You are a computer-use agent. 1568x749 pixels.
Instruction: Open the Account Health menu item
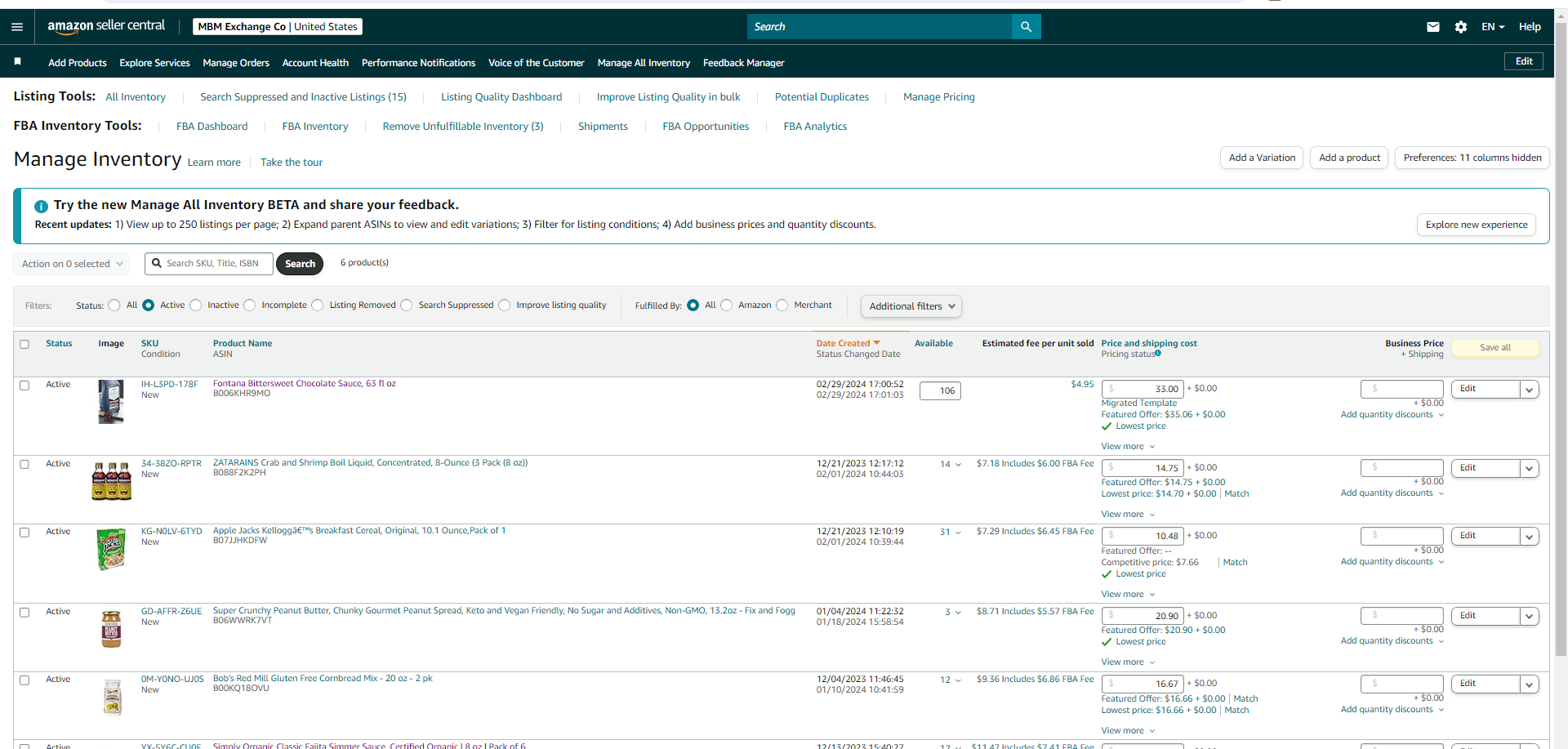pyautogui.click(x=315, y=63)
